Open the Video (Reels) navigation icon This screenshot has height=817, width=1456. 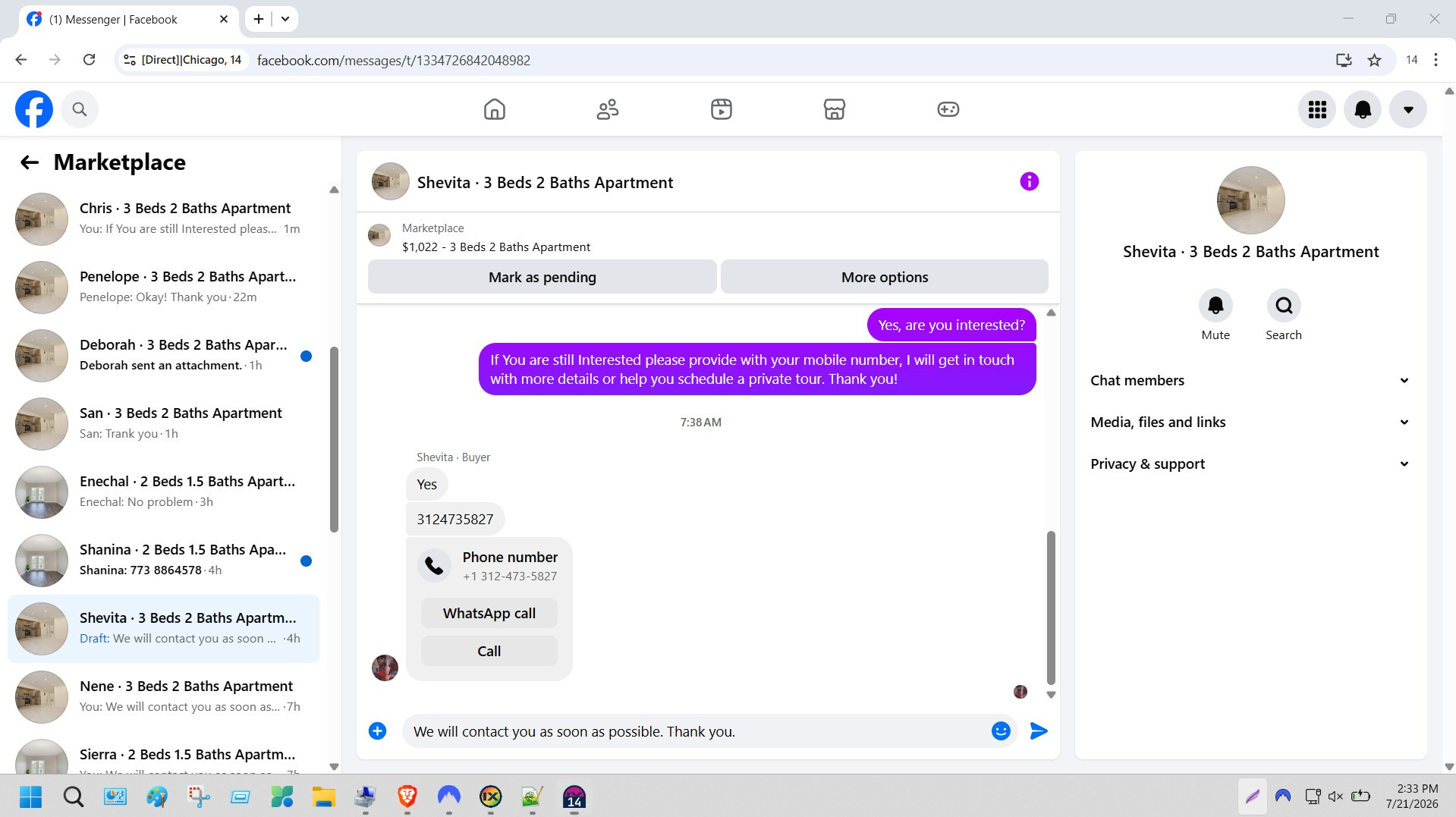pyautogui.click(x=722, y=109)
